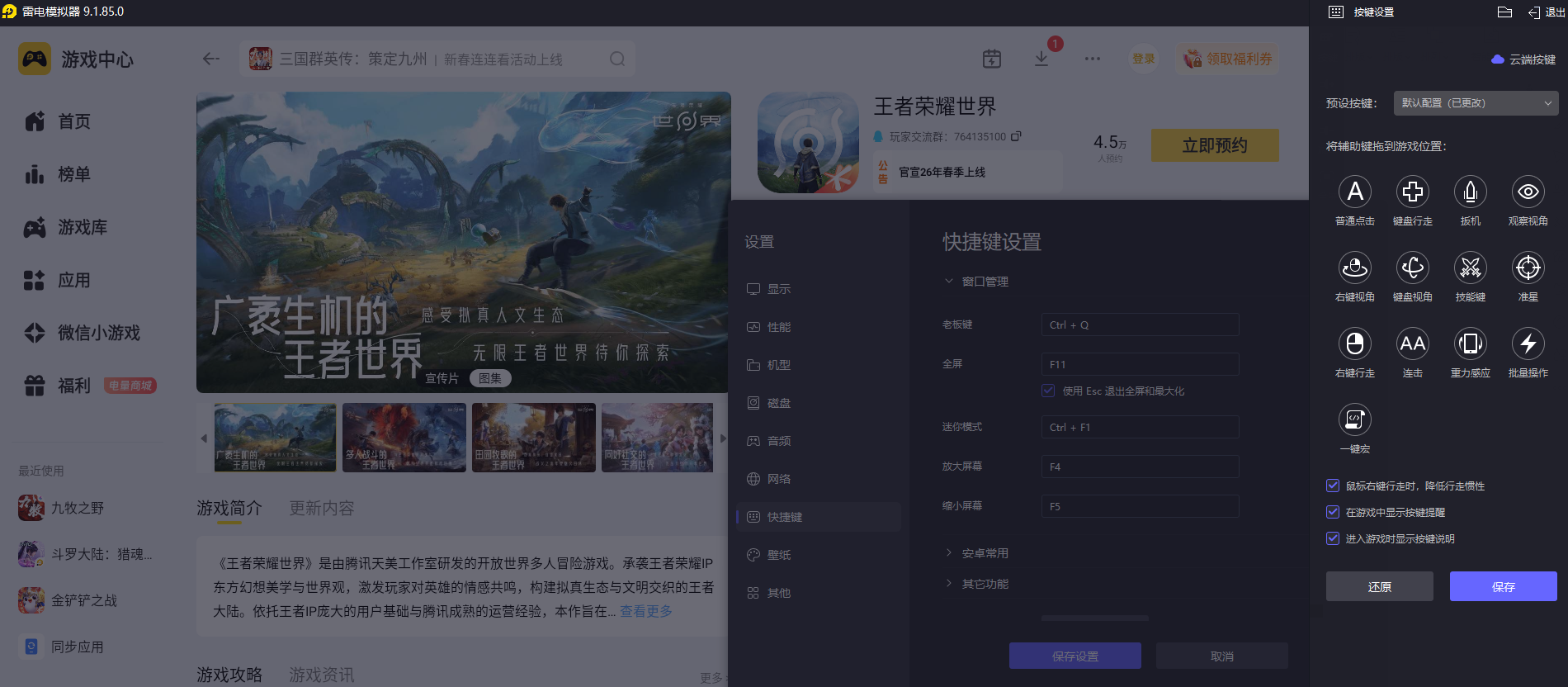Click the 登录 login avatar button
1568x687 pixels.
(1144, 59)
